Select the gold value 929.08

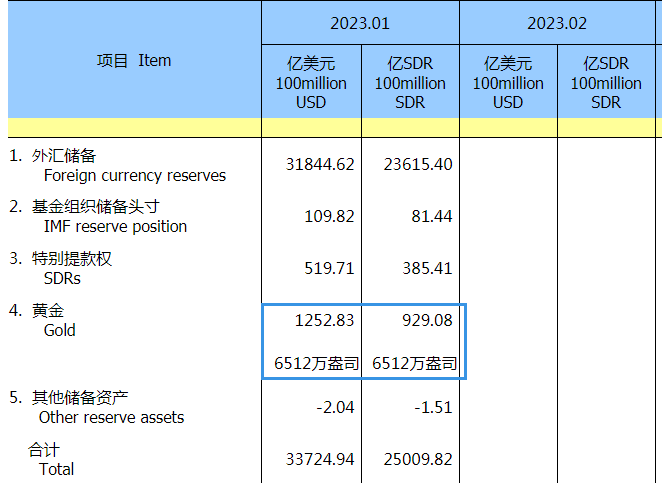click(x=427, y=320)
